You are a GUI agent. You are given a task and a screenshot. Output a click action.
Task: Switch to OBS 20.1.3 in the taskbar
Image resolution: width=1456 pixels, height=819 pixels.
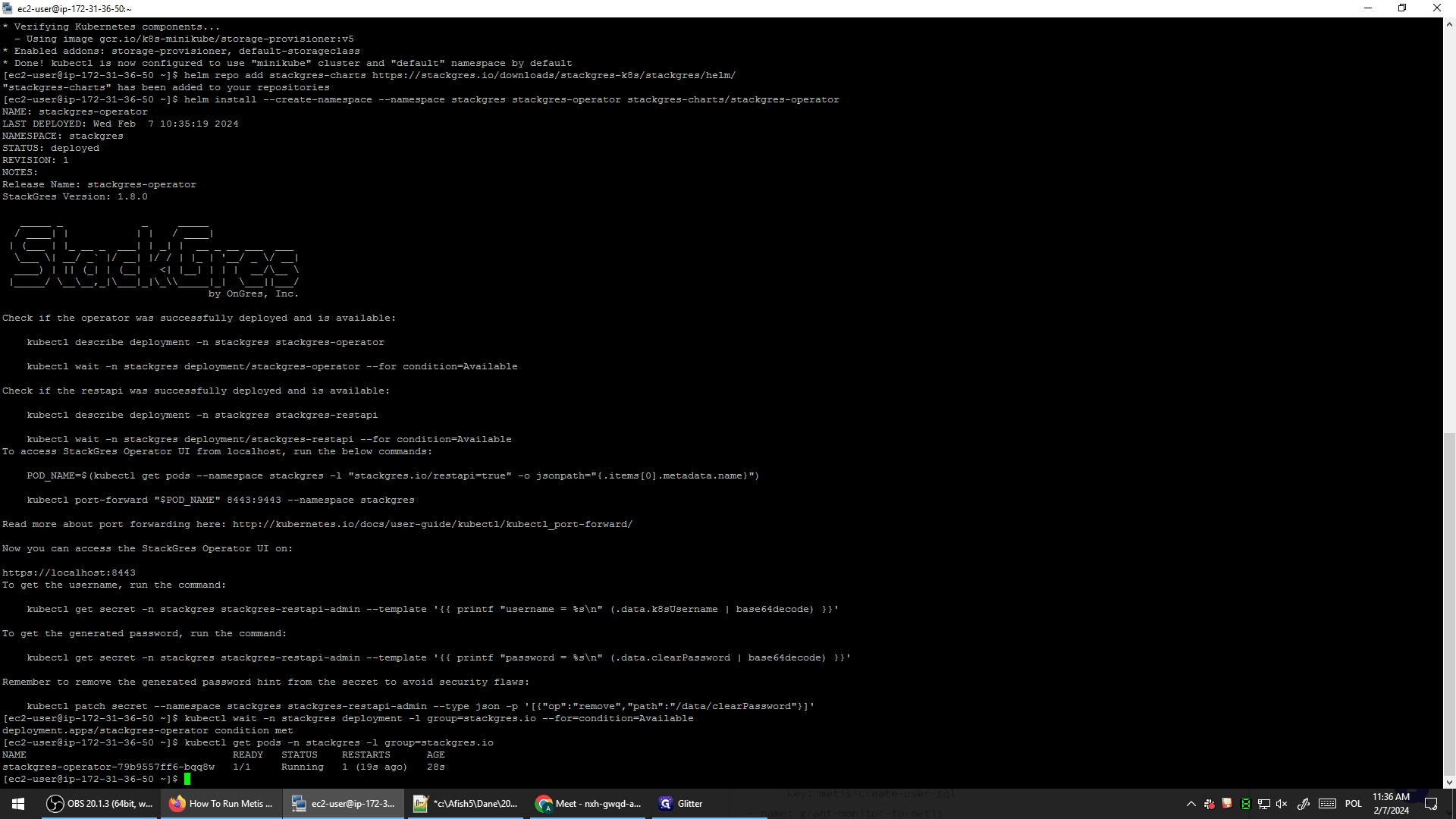[99, 804]
